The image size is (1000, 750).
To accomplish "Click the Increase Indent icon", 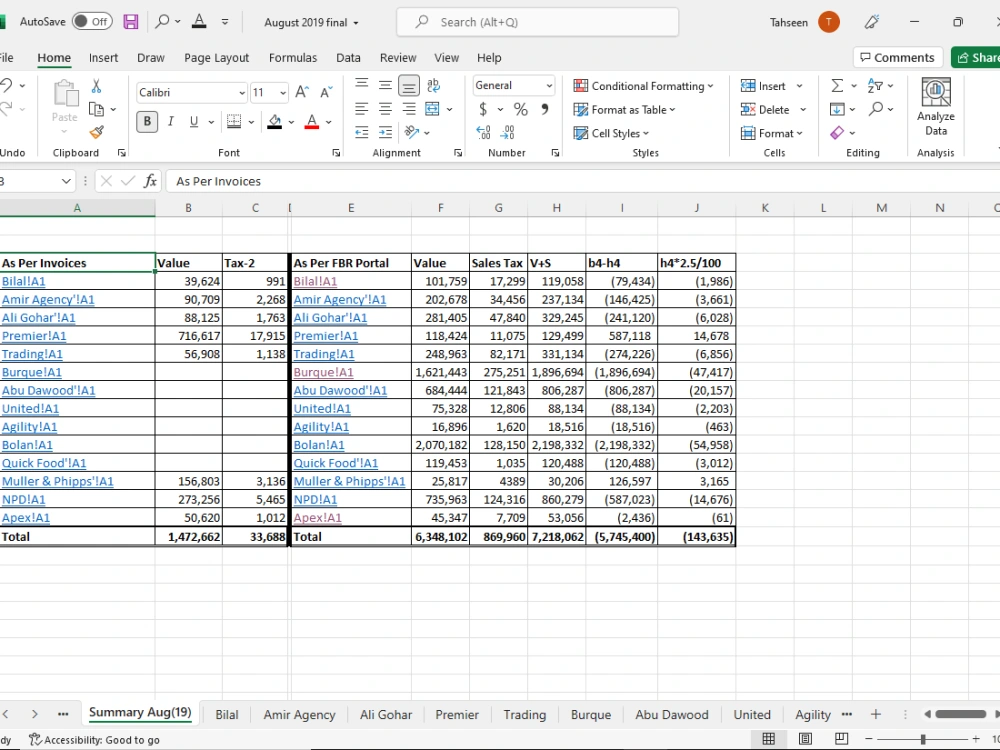I will point(385,133).
